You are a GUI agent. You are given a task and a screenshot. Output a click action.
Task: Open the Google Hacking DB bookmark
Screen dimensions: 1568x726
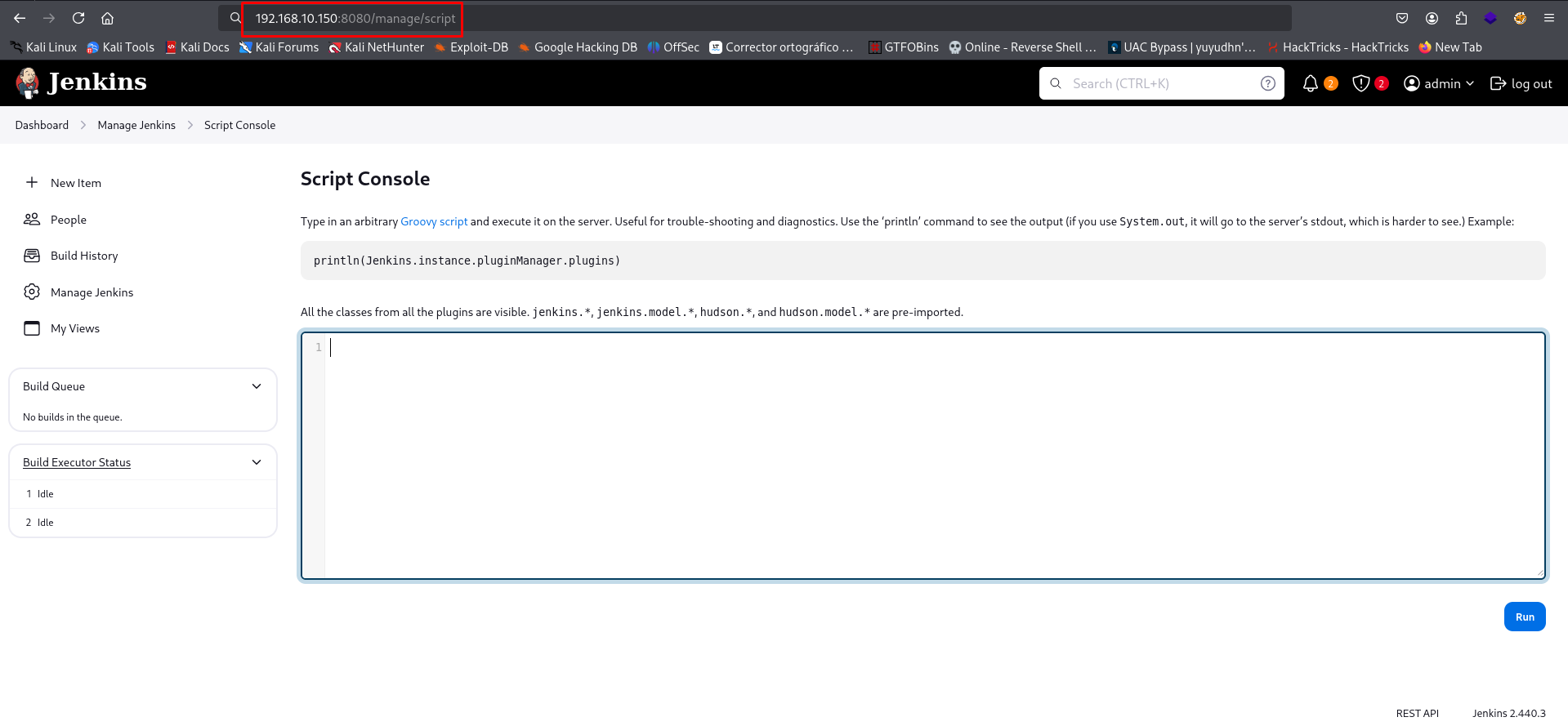[578, 47]
